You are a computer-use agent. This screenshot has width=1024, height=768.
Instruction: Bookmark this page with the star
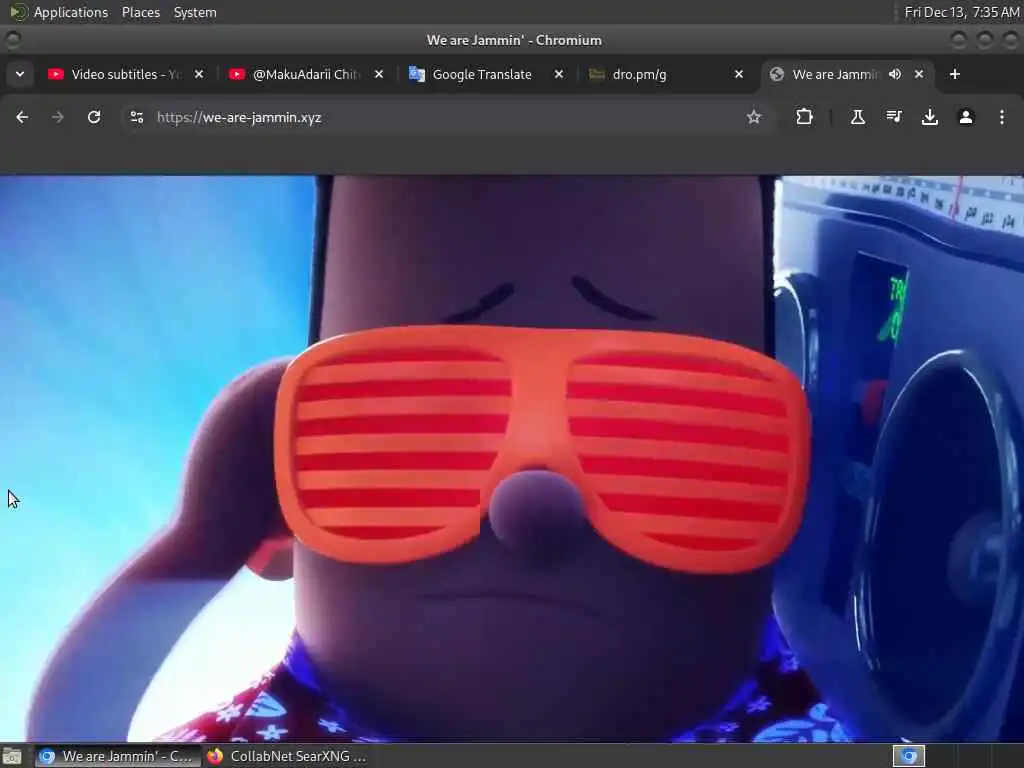pos(754,118)
